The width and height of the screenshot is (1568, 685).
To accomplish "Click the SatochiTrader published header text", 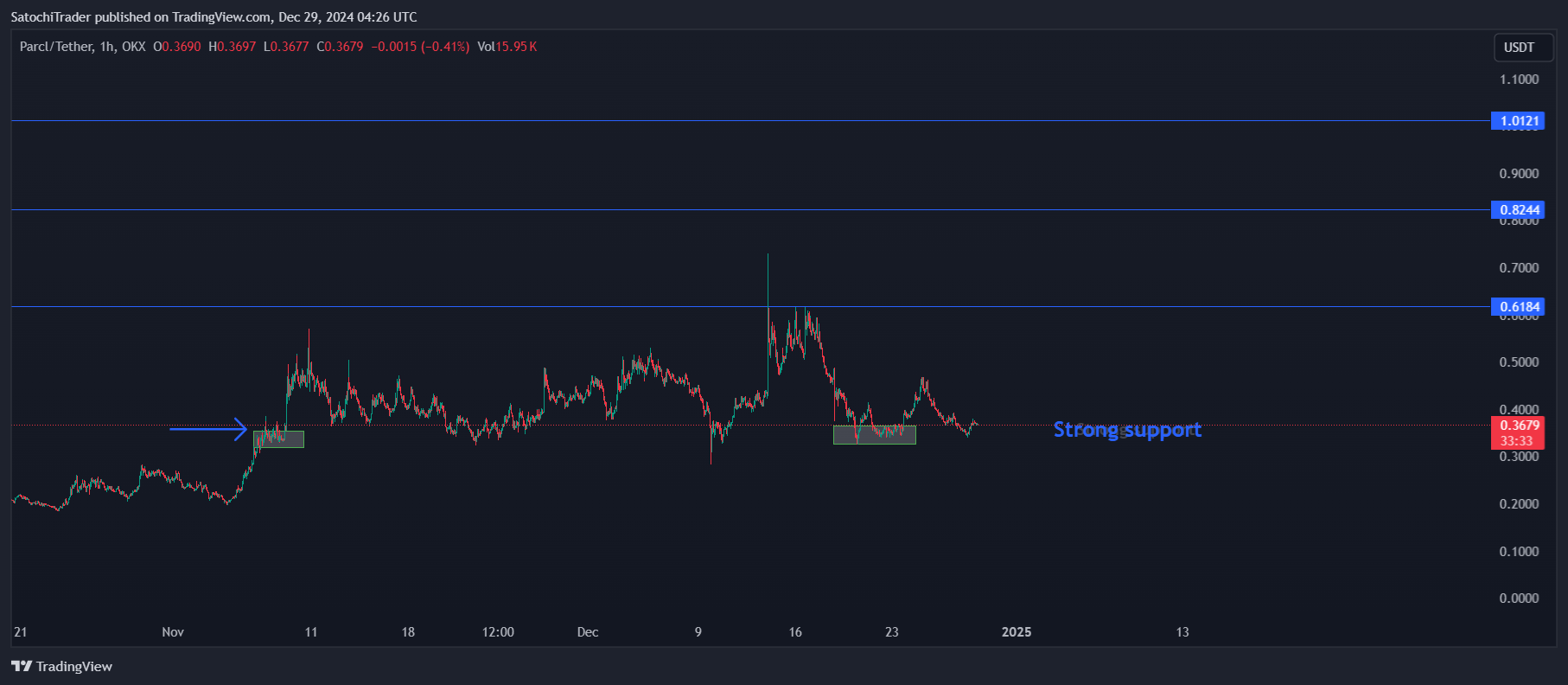I will (214, 17).
